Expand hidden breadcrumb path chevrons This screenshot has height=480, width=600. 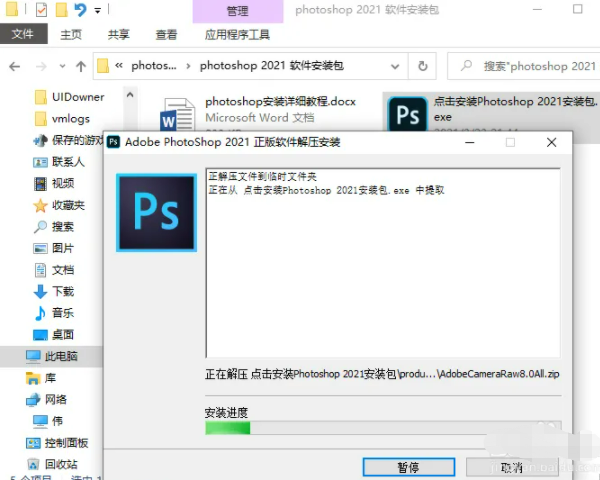119,66
